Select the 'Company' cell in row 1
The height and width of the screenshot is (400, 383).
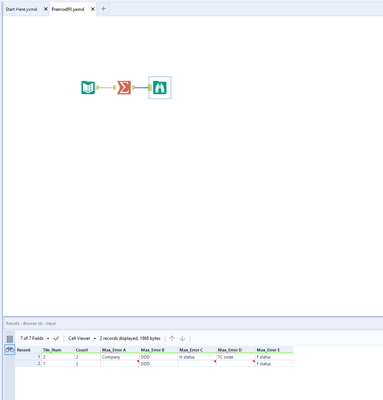120,357
